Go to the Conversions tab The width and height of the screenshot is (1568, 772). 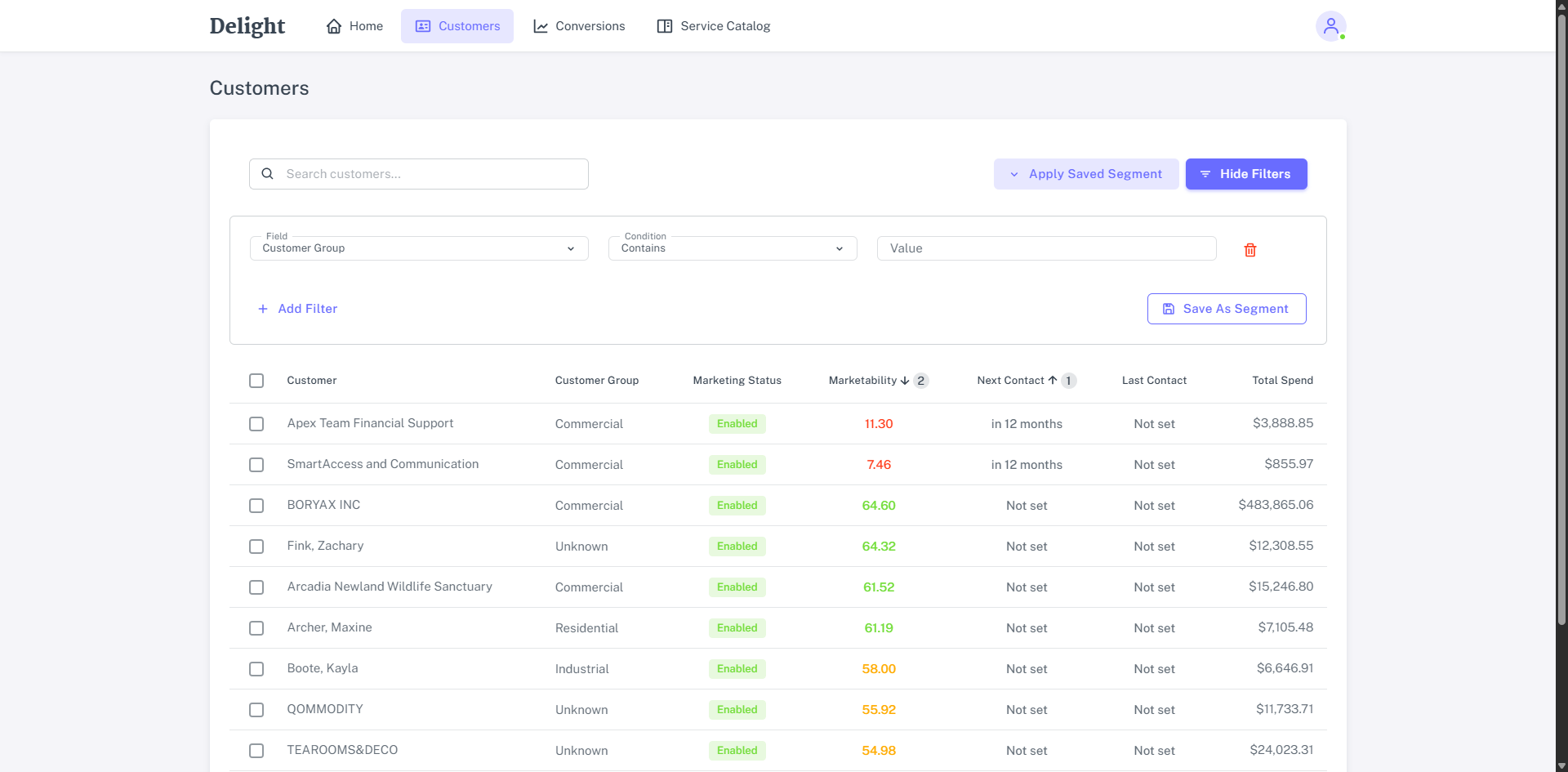(x=579, y=26)
